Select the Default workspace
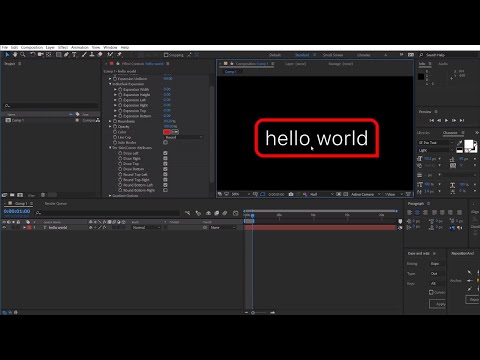Screen dimensions: 480x360 (x=275, y=55)
